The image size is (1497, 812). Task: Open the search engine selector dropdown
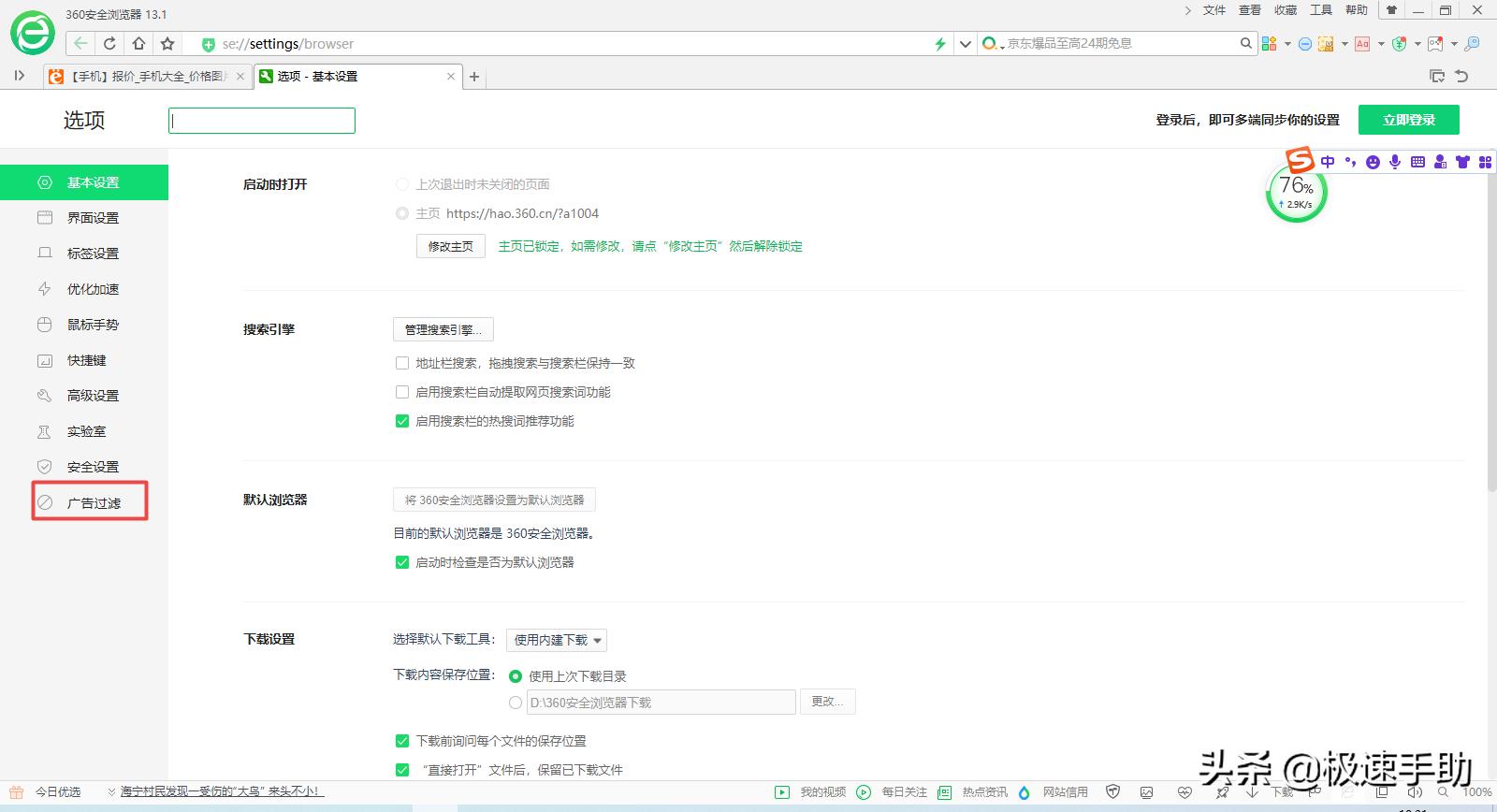tap(993, 43)
